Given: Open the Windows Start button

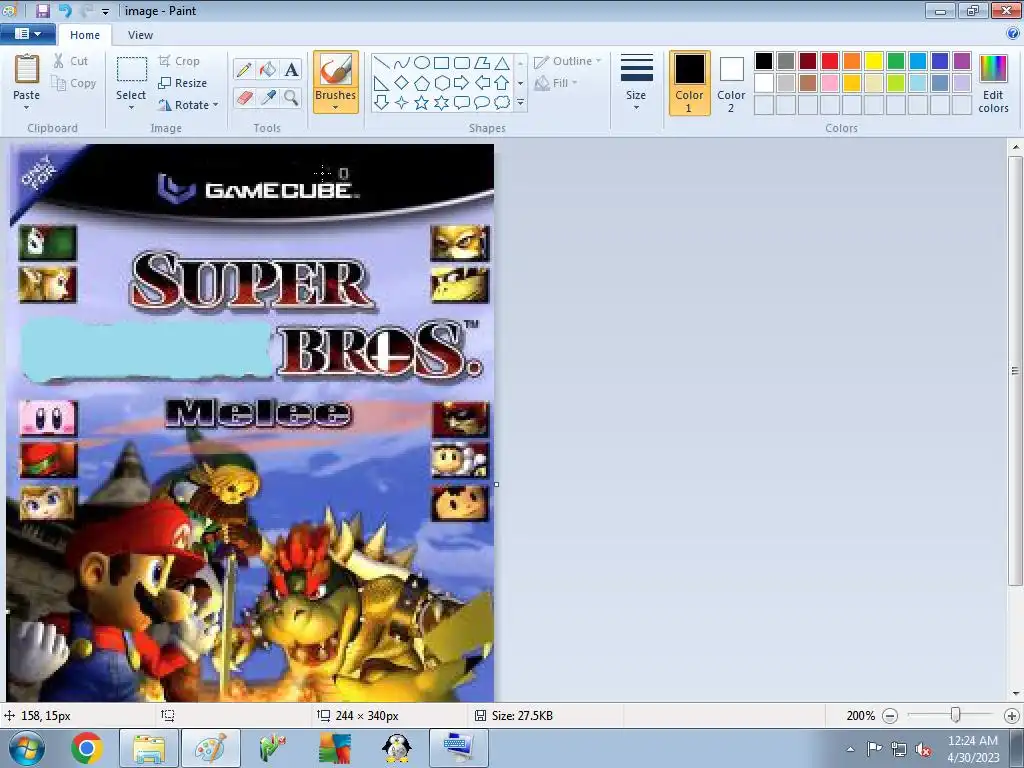Looking at the screenshot, I should [x=26, y=748].
